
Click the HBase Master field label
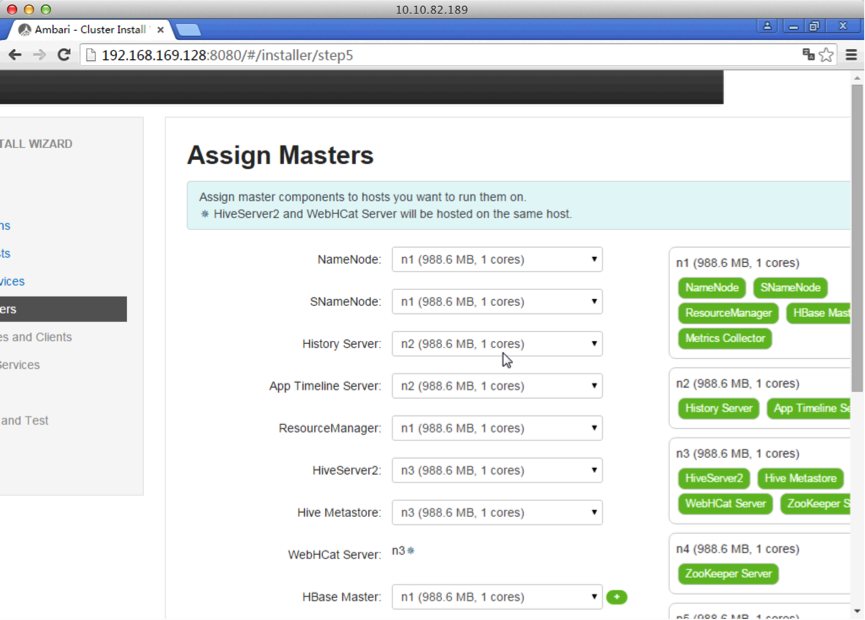click(341, 597)
